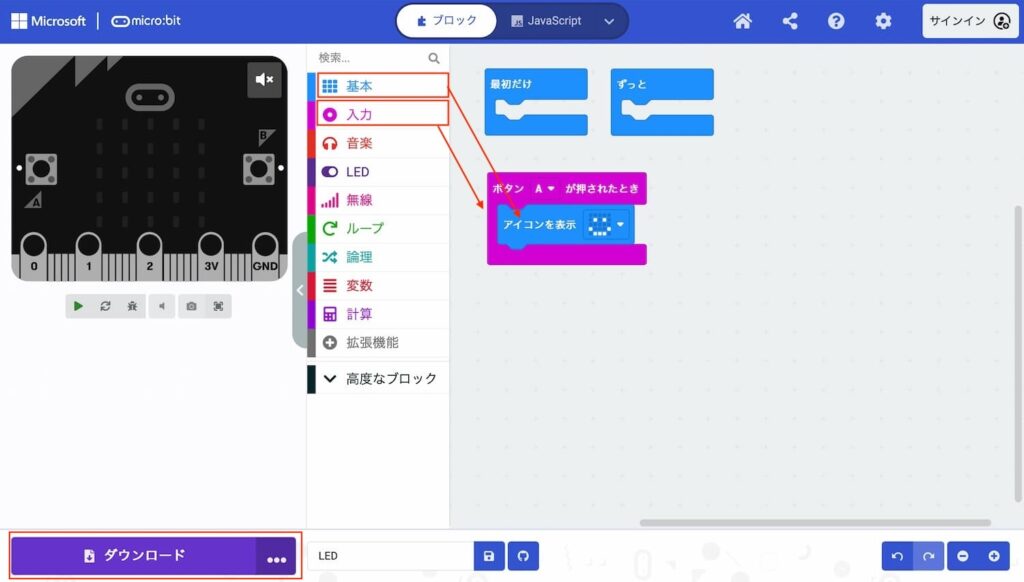Save the project with the floppy disk icon
This screenshot has height=582, width=1024.
pyautogui.click(x=488, y=556)
